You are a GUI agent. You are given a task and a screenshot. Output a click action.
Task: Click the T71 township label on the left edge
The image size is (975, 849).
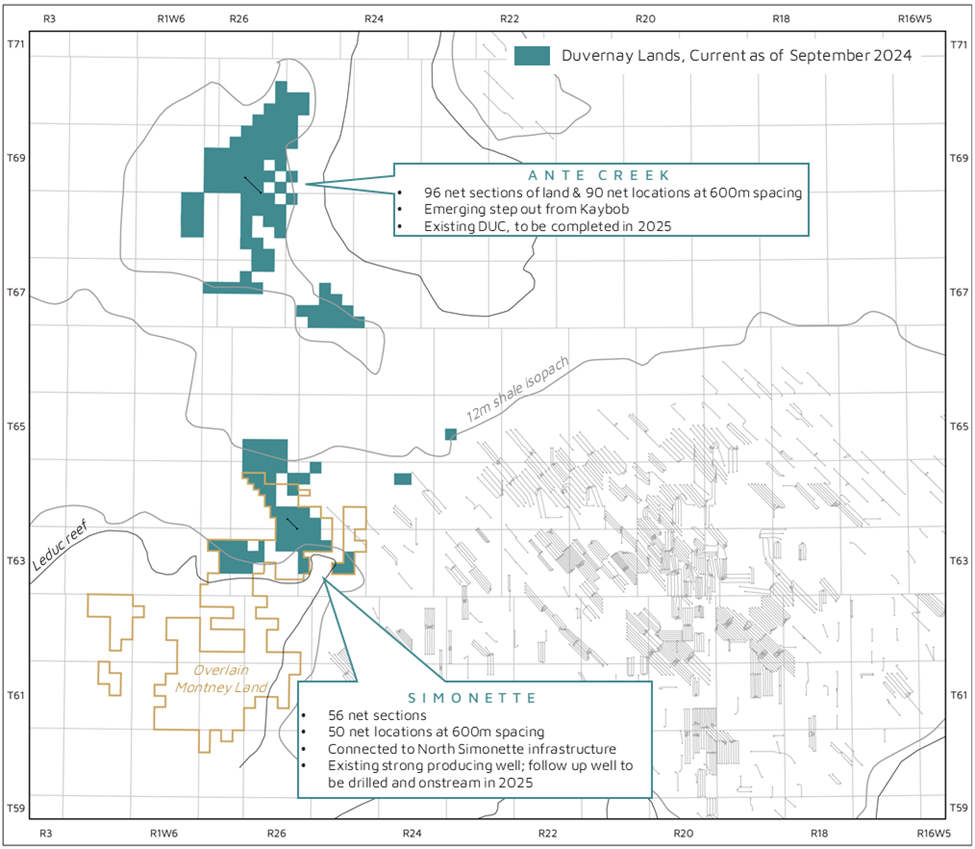click(x=14, y=44)
